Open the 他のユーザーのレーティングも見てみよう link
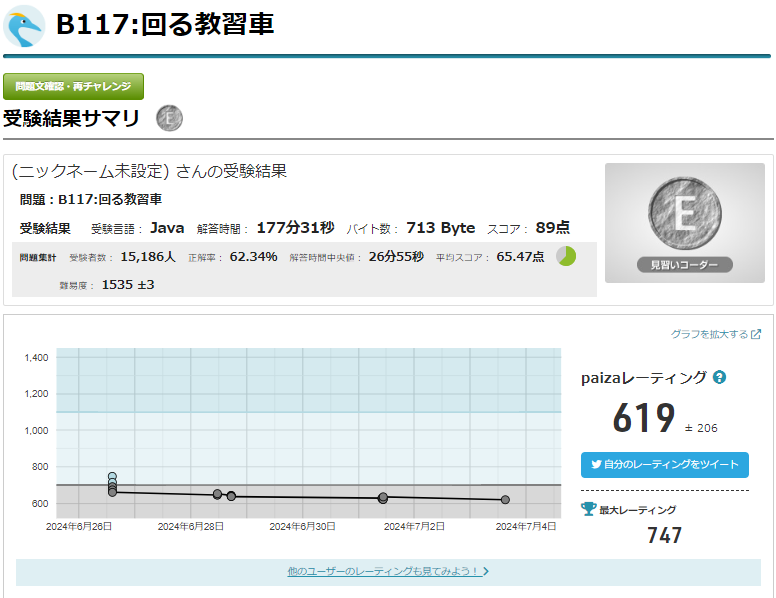The height and width of the screenshot is (598, 776). pos(388,572)
